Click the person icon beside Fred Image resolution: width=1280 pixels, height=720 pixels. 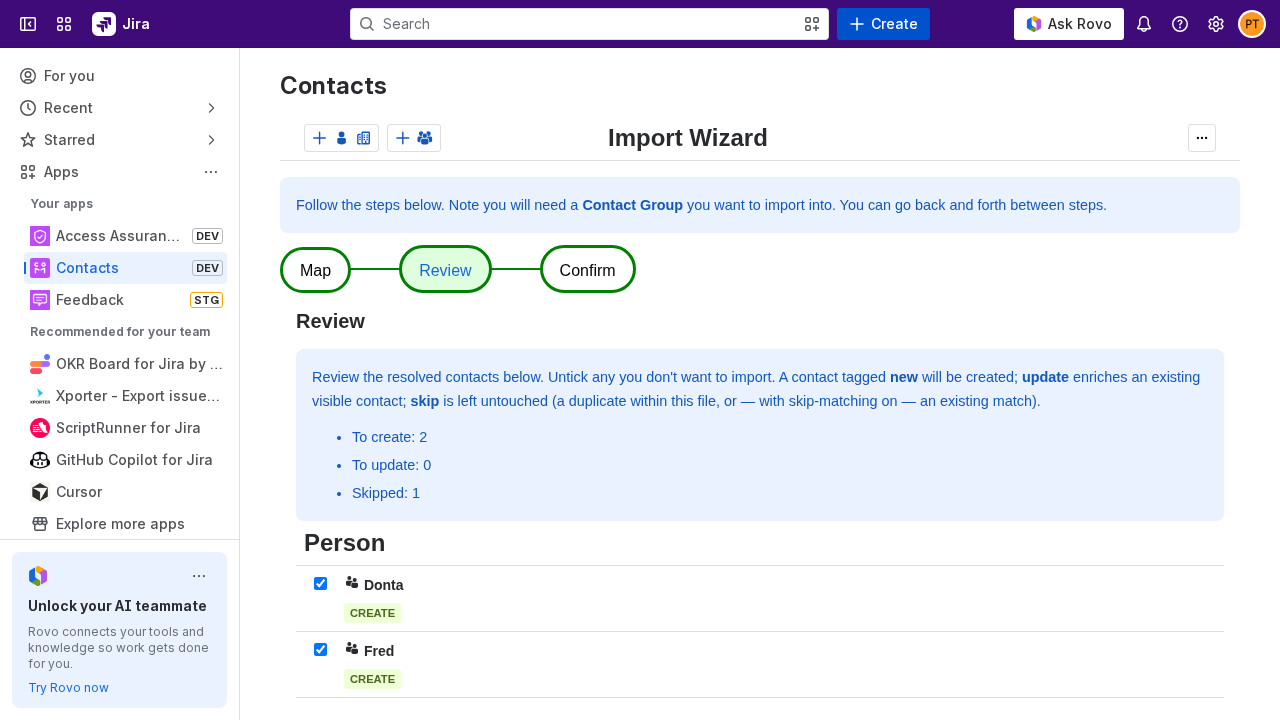(352, 648)
